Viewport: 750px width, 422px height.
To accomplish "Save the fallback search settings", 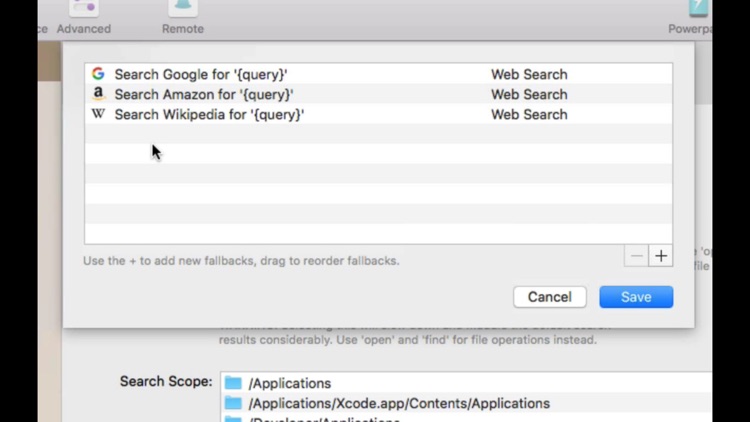I will [636, 297].
